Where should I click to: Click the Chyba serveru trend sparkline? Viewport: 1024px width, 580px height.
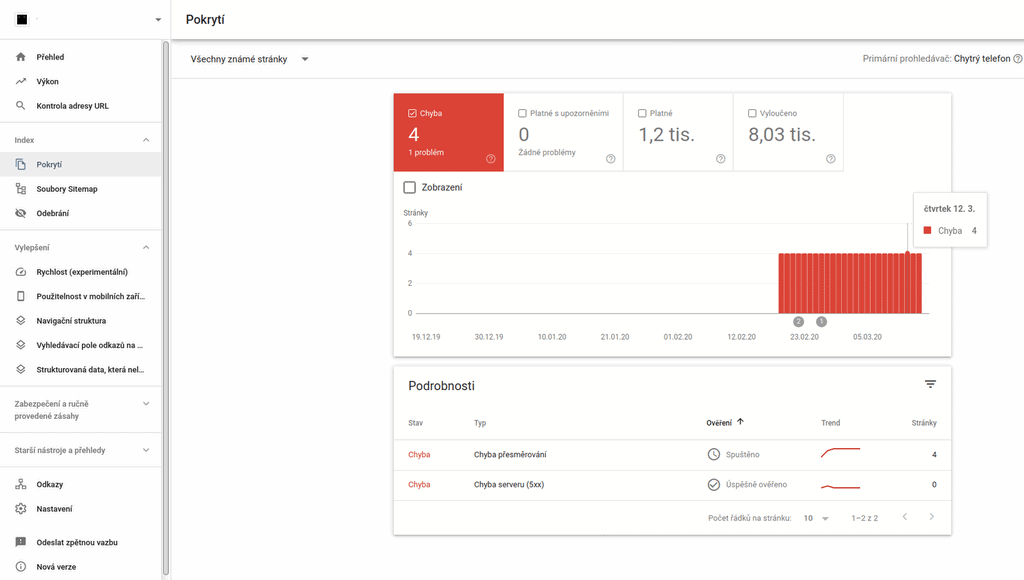coord(840,487)
